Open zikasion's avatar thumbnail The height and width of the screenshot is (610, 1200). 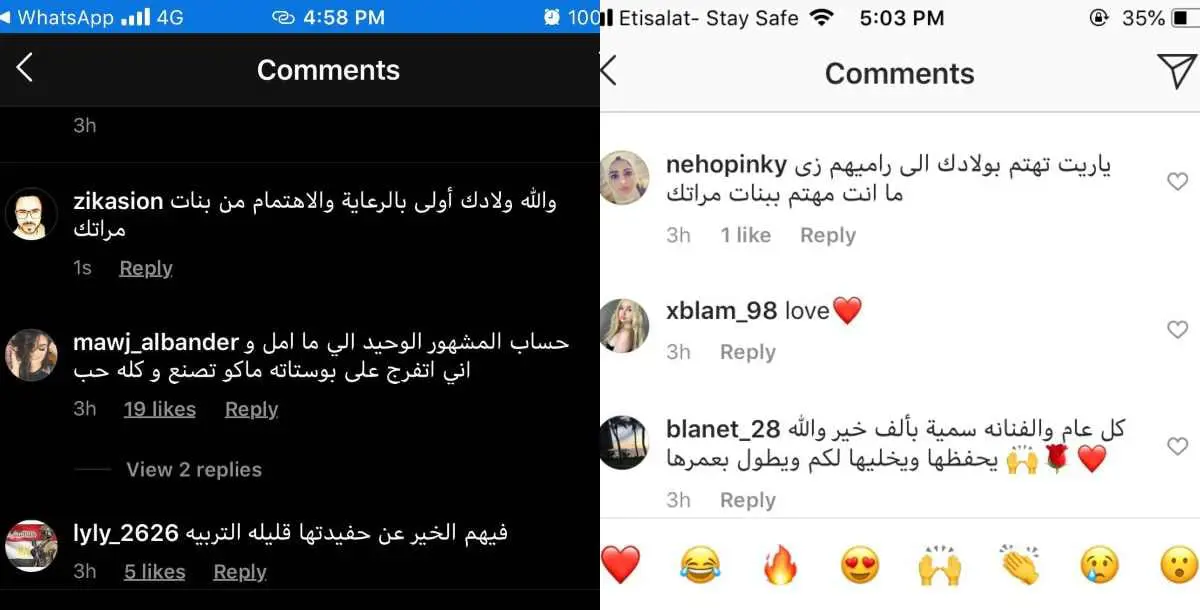[30, 212]
